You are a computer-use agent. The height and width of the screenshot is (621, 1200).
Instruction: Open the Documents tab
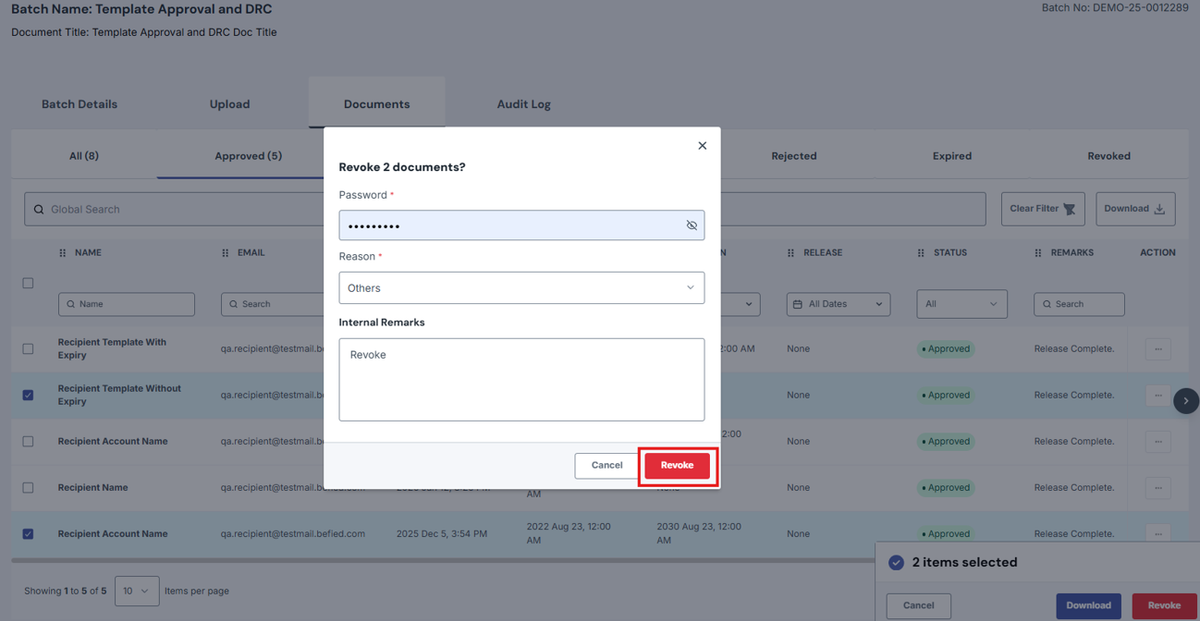point(377,104)
